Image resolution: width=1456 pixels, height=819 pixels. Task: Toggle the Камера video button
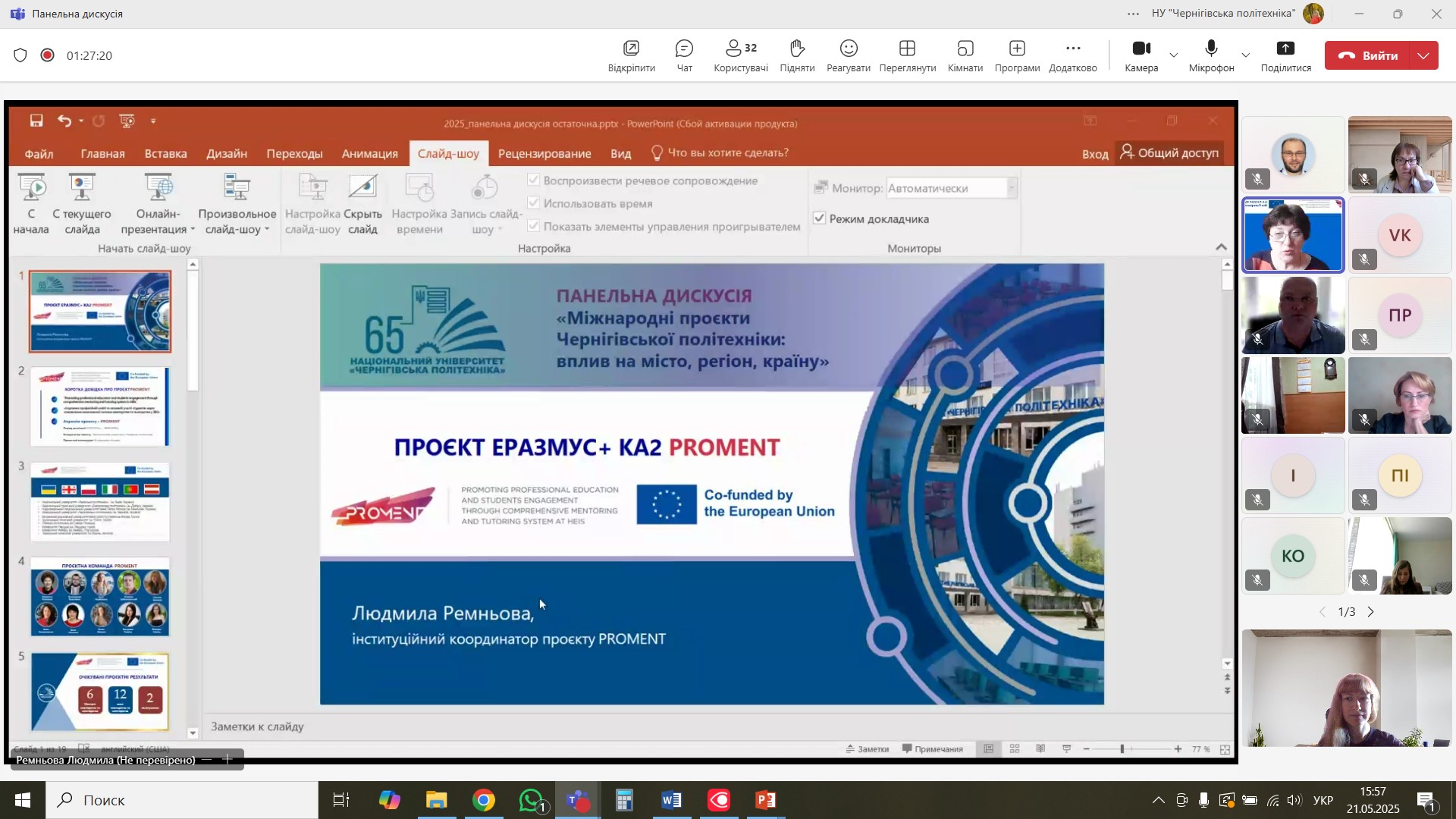tap(1141, 55)
